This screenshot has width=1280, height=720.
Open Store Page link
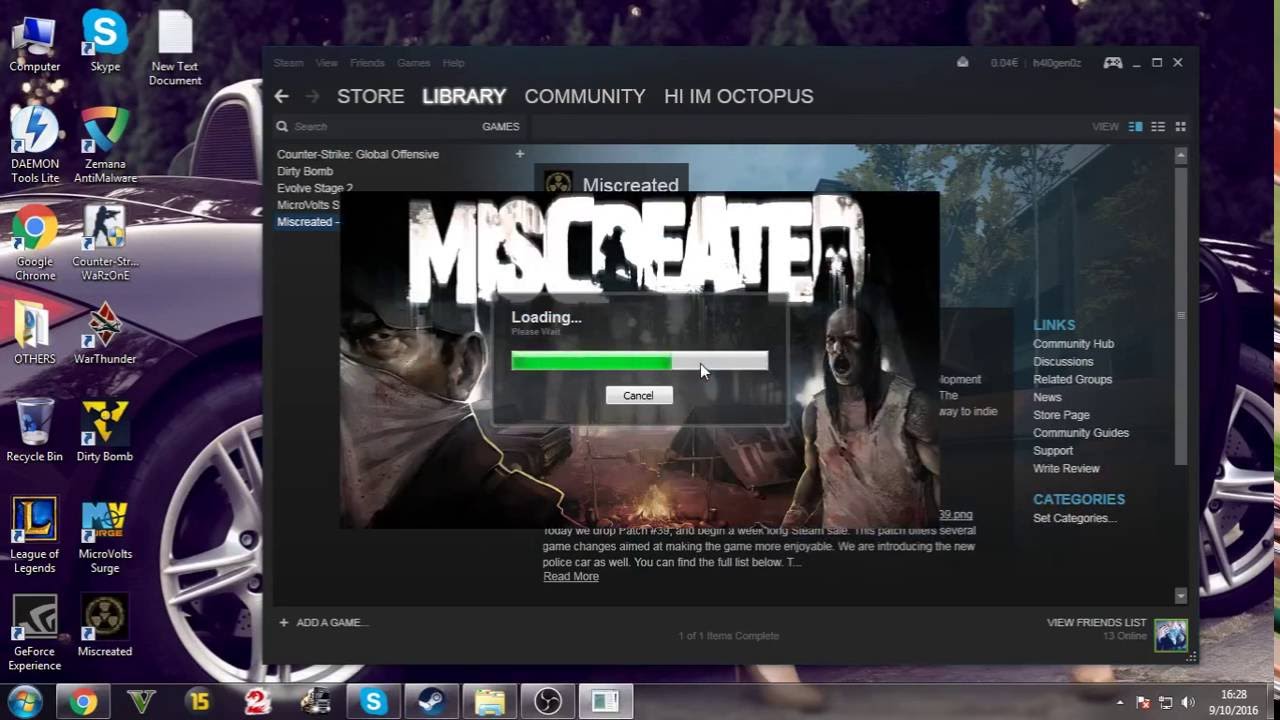click(x=1061, y=415)
